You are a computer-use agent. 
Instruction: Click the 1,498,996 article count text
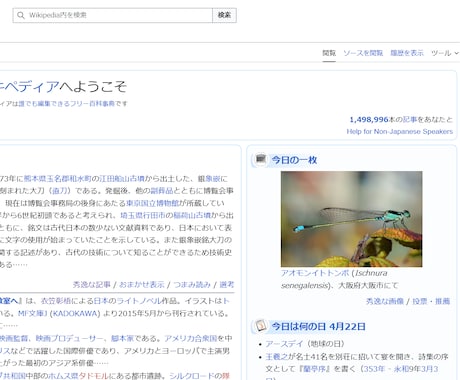point(369,119)
